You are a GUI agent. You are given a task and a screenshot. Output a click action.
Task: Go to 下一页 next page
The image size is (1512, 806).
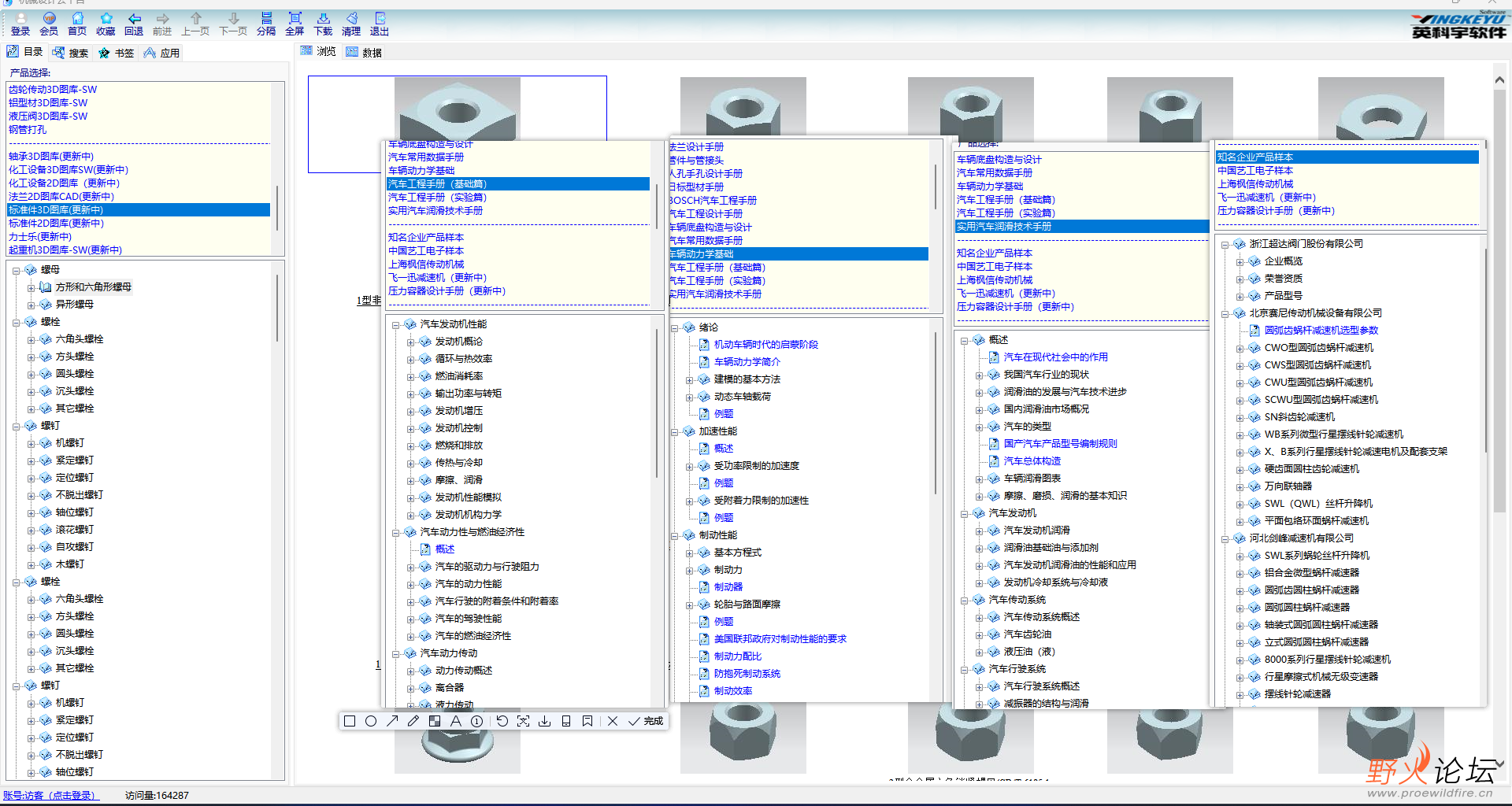[233, 24]
